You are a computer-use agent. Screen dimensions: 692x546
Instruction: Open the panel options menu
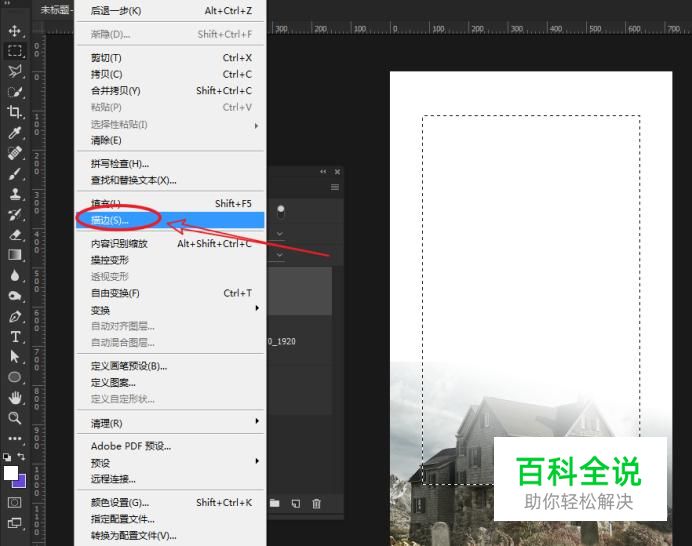pos(335,187)
